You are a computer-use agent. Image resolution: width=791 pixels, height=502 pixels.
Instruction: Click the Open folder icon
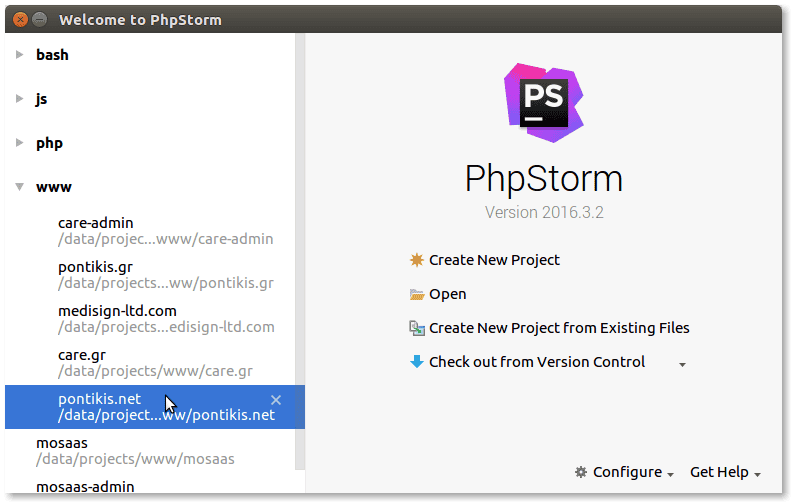point(417,294)
